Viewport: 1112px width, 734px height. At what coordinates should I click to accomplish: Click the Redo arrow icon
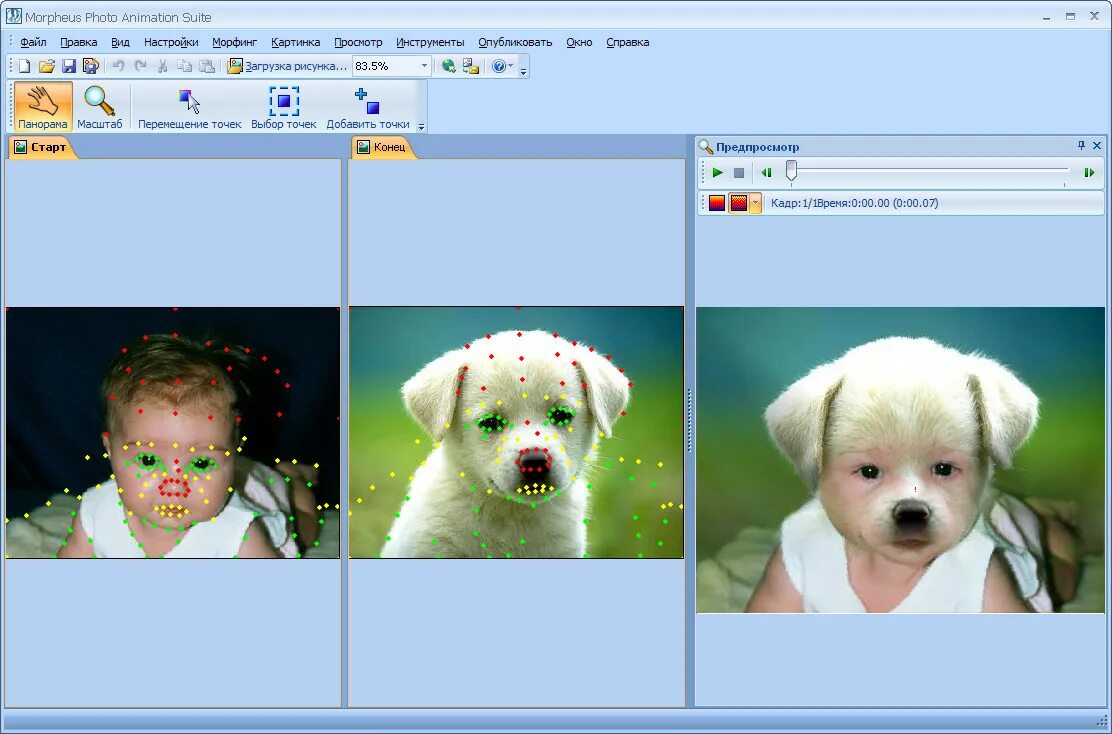(x=140, y=66)
